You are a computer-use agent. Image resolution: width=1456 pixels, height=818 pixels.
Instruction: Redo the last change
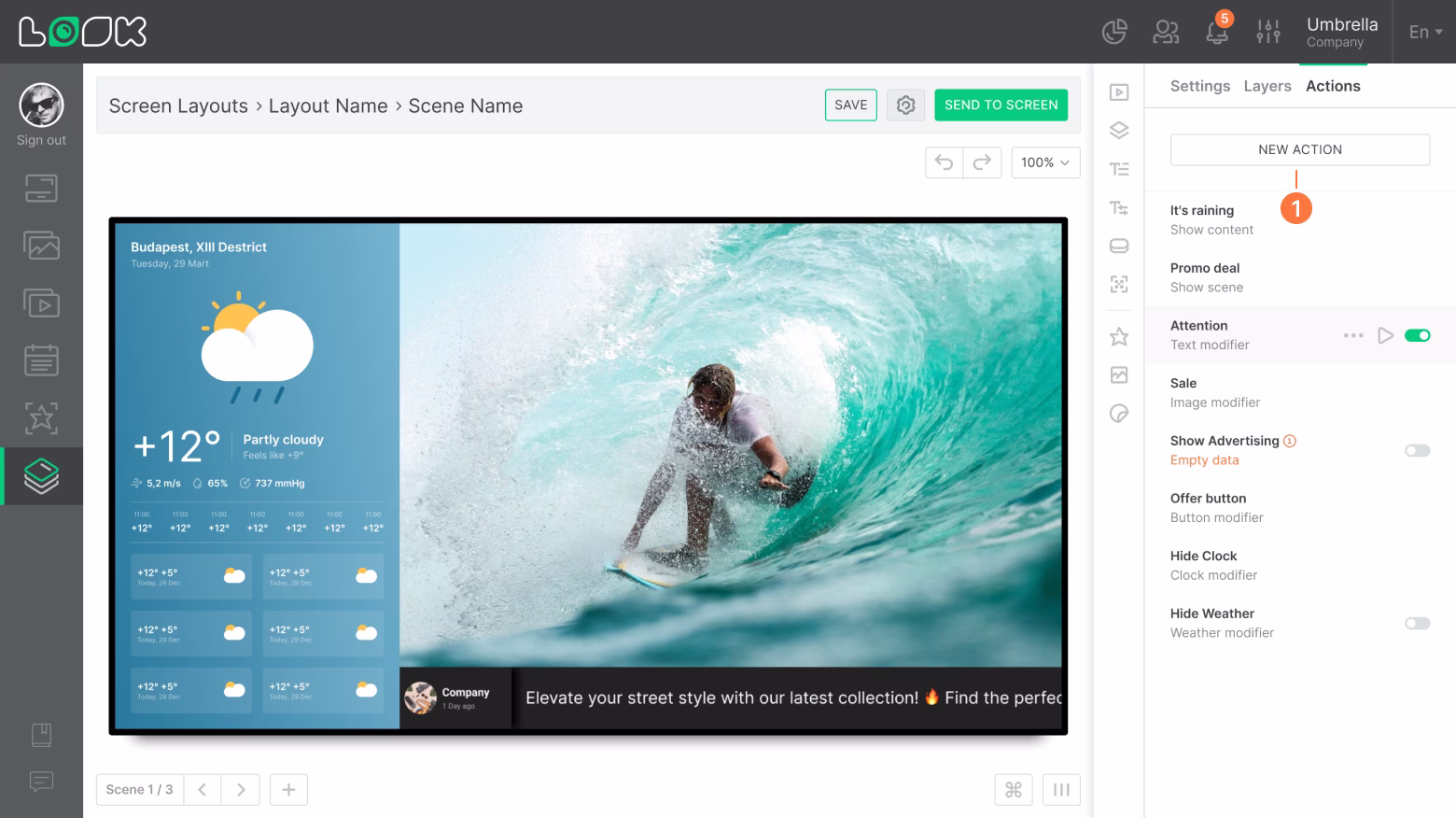[x=982, y=162]
